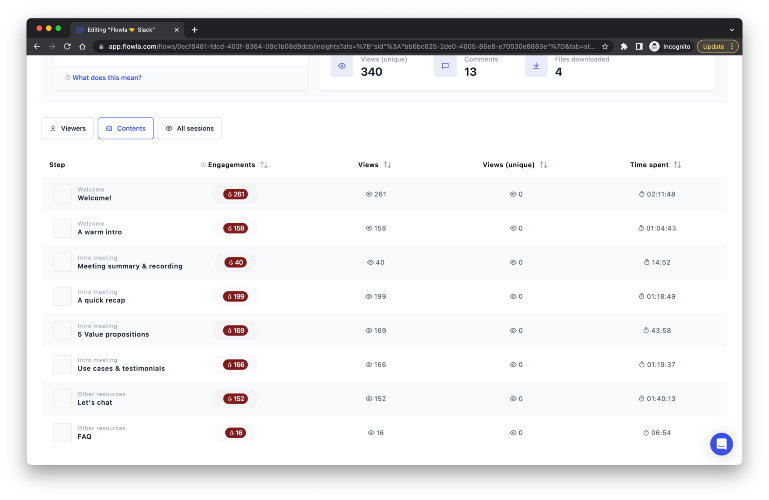The image size is (769, 500).
Task: Click the 166 engagements badge
Action: point(235,365)
